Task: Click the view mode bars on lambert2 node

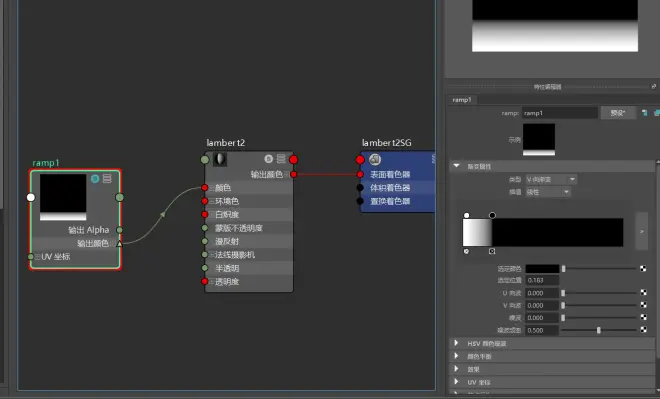Action: [281, 159]
